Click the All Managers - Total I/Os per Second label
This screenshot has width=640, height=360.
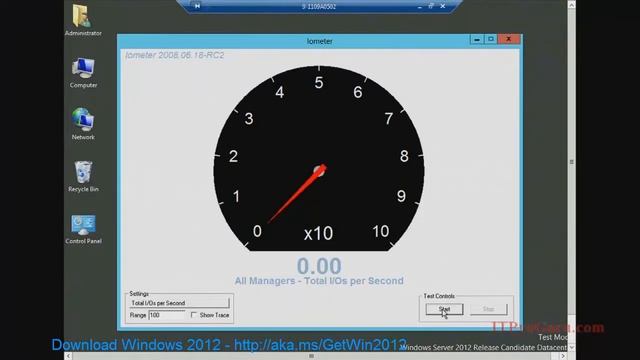pos(319,281)
